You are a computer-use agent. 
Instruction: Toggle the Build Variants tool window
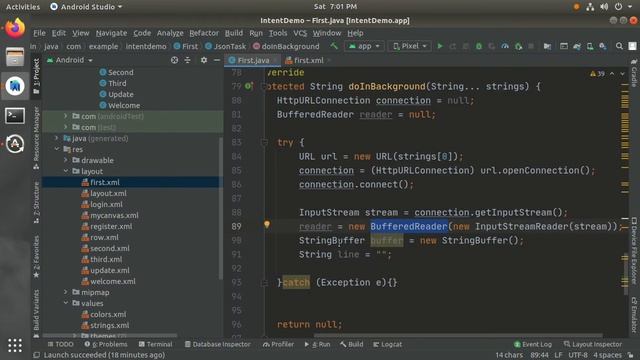pos(36,313)
